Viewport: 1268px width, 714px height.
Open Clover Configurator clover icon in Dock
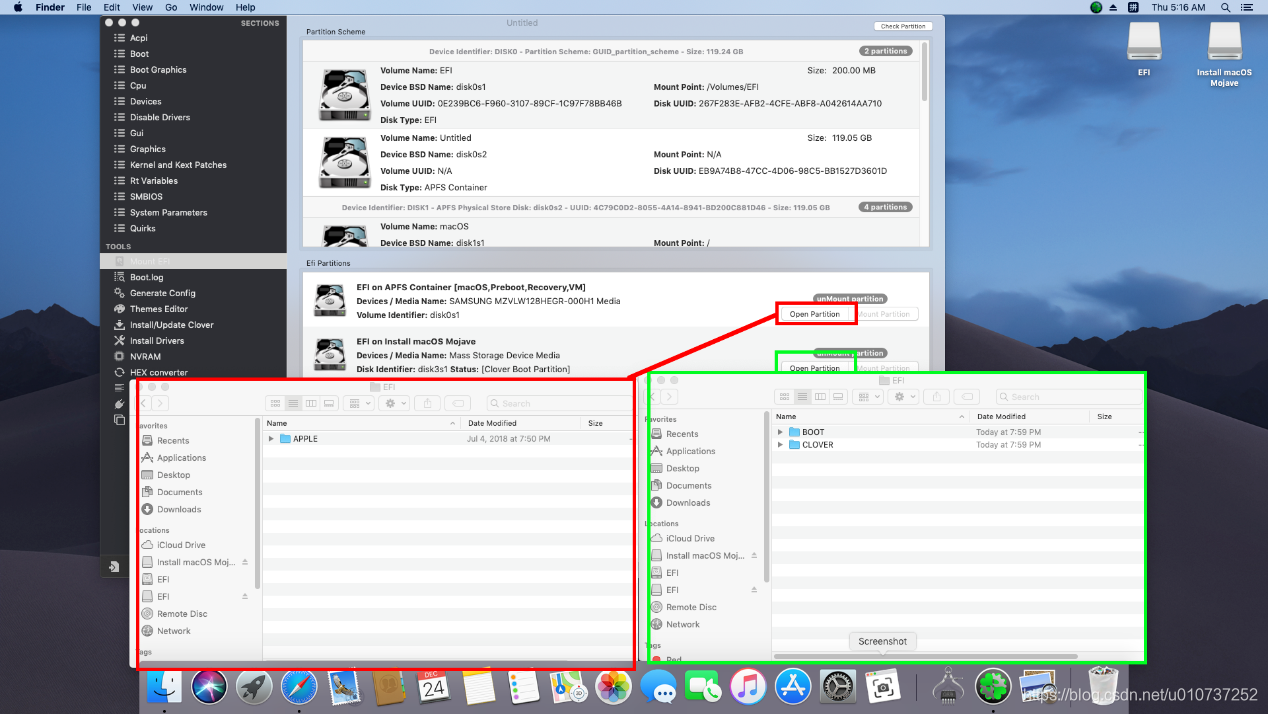click(993, 687)
